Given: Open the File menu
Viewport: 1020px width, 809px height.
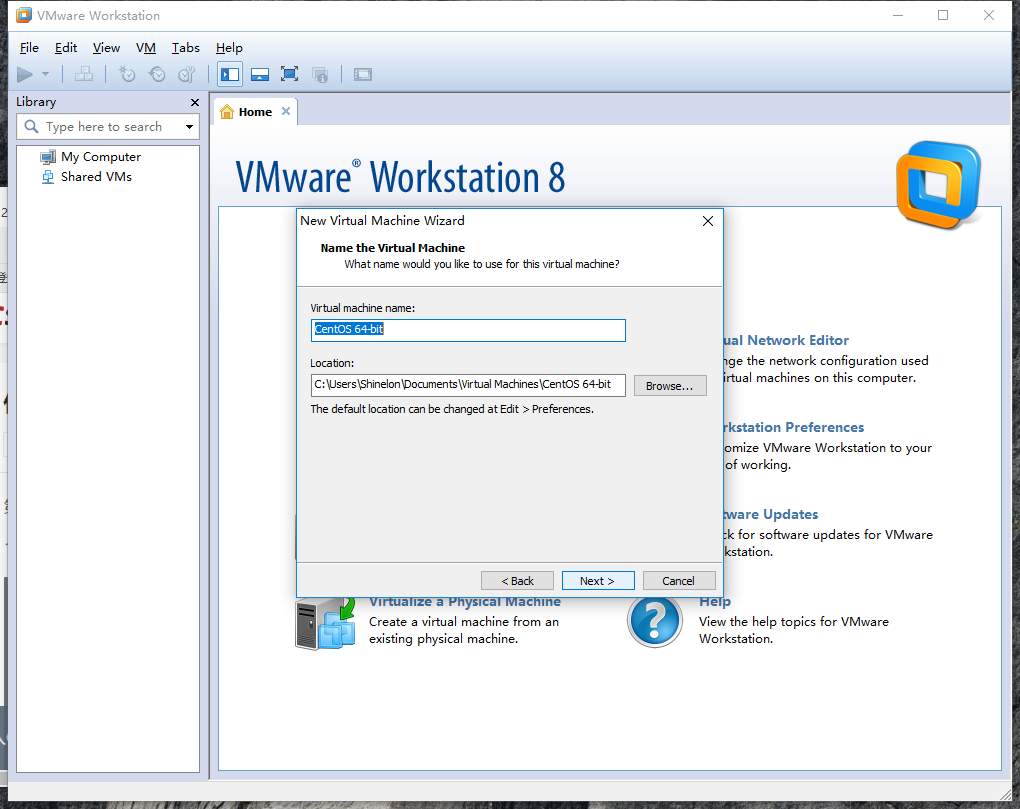Looking at the screenshot, I should [29, 47].
